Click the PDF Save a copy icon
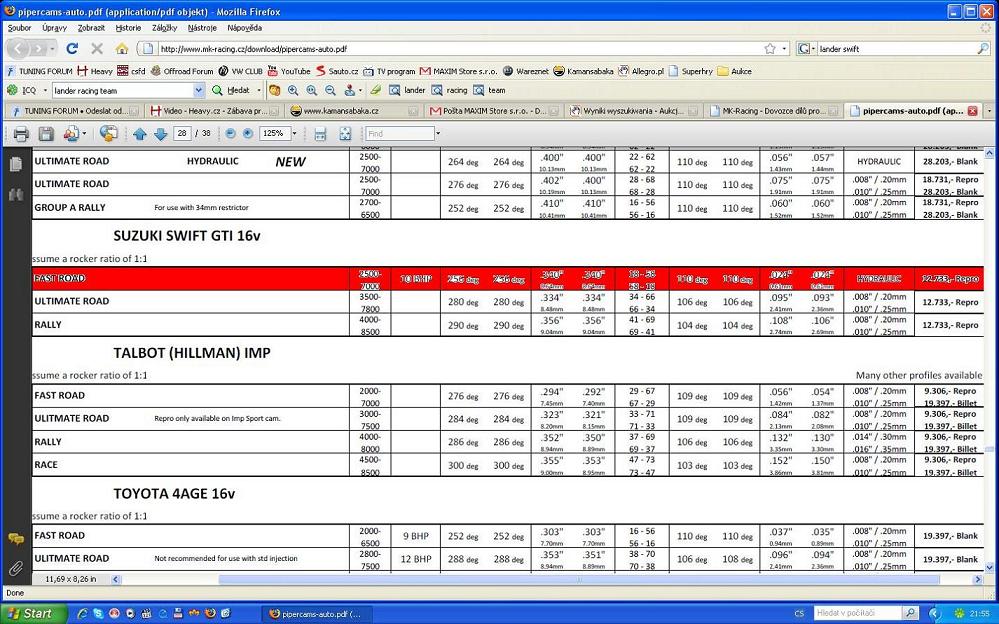999x624 pixels. pos(46,134)
